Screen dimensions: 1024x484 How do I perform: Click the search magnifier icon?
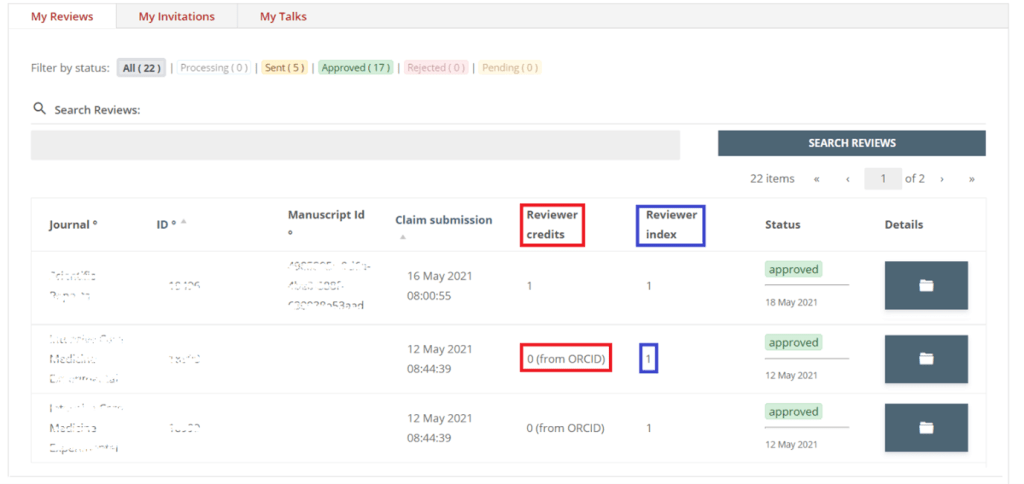coord(40,109)
